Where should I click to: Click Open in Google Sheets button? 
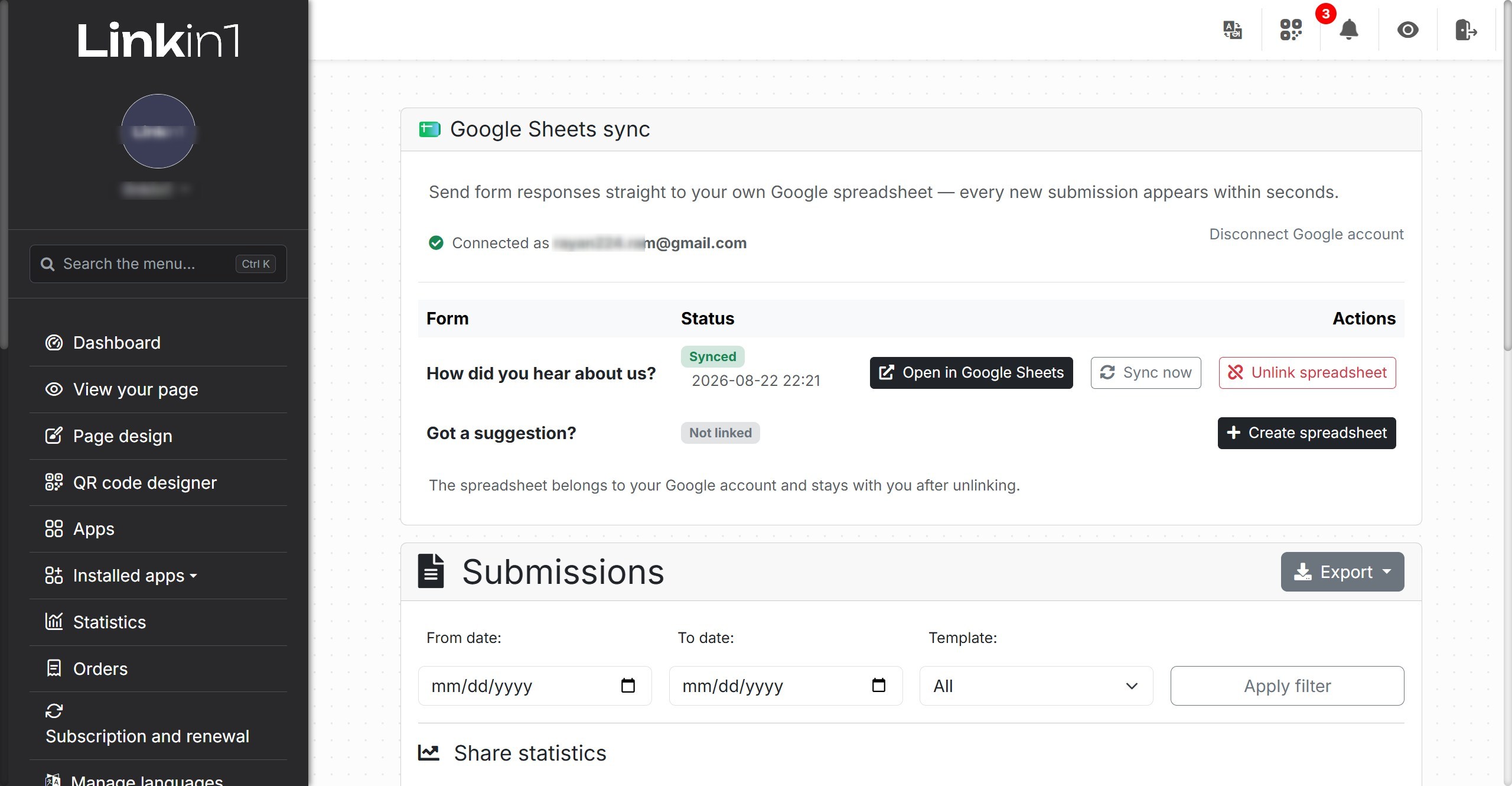pos(971,373)
